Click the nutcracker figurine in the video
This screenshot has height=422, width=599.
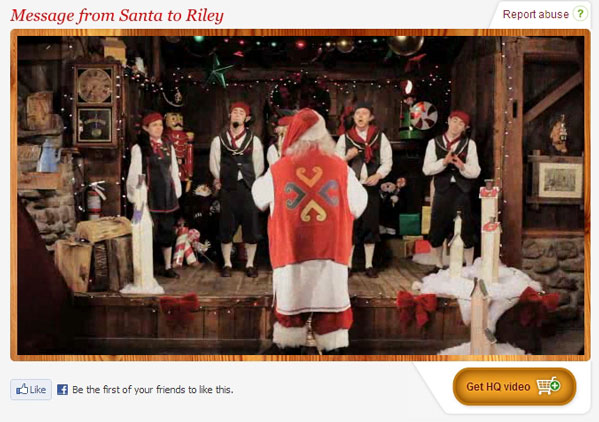178,145
